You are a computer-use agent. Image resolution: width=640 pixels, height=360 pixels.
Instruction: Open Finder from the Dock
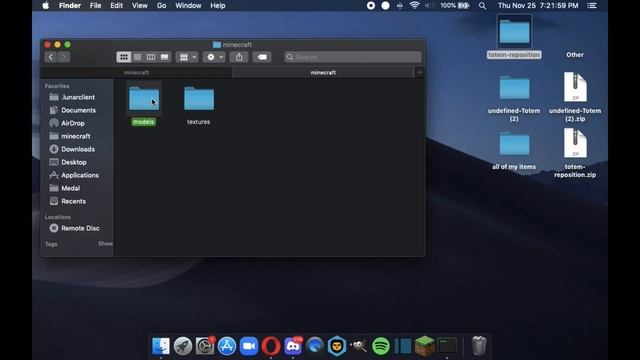pyautogui.click(x=161, y=346)
